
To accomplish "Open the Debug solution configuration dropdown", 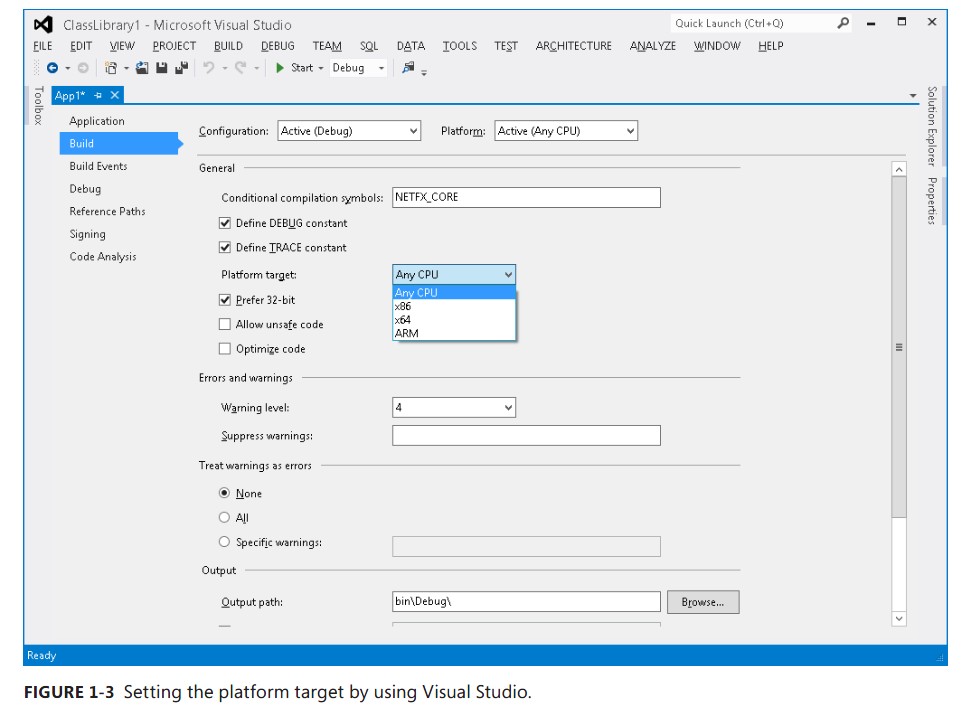I will click(358, 68).
